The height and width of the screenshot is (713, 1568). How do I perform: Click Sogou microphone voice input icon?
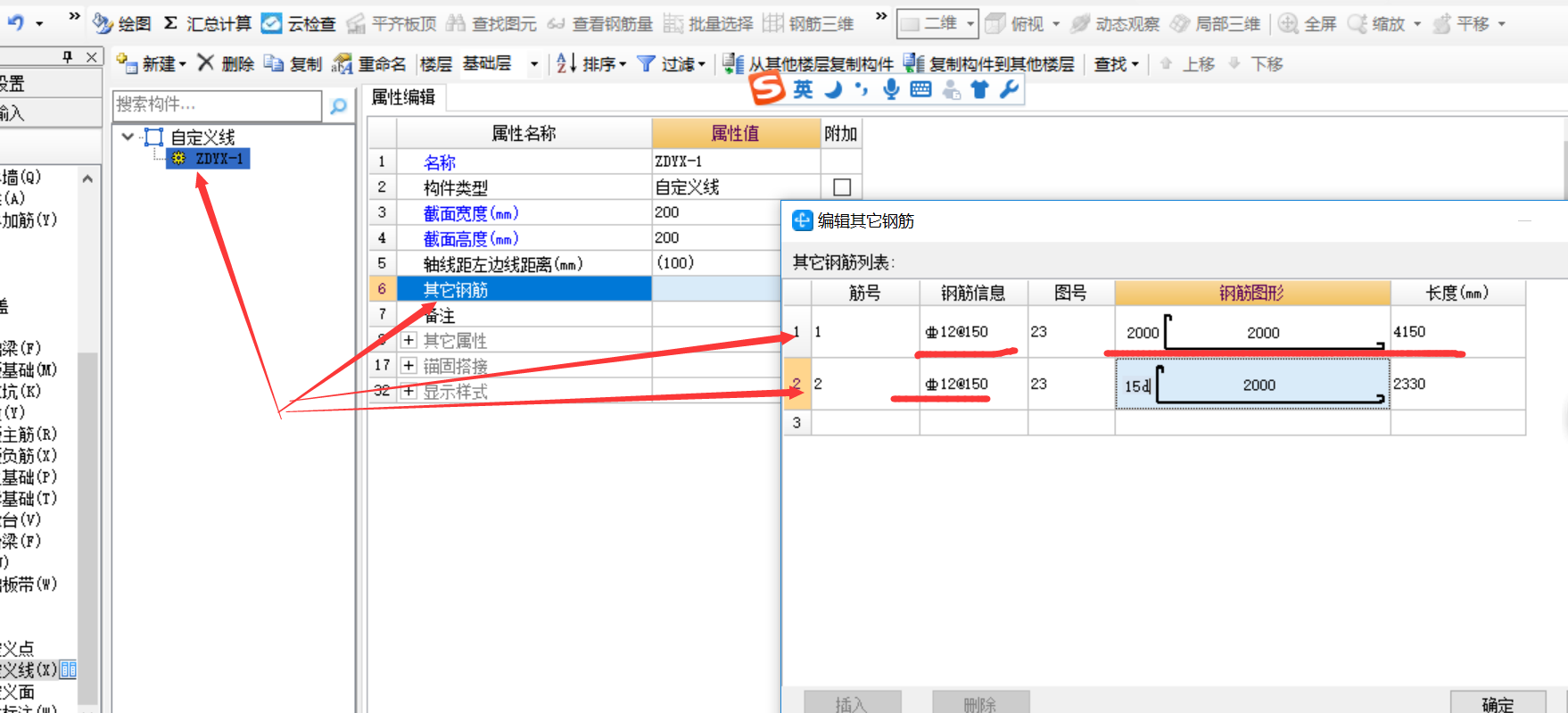click(891, 89)
